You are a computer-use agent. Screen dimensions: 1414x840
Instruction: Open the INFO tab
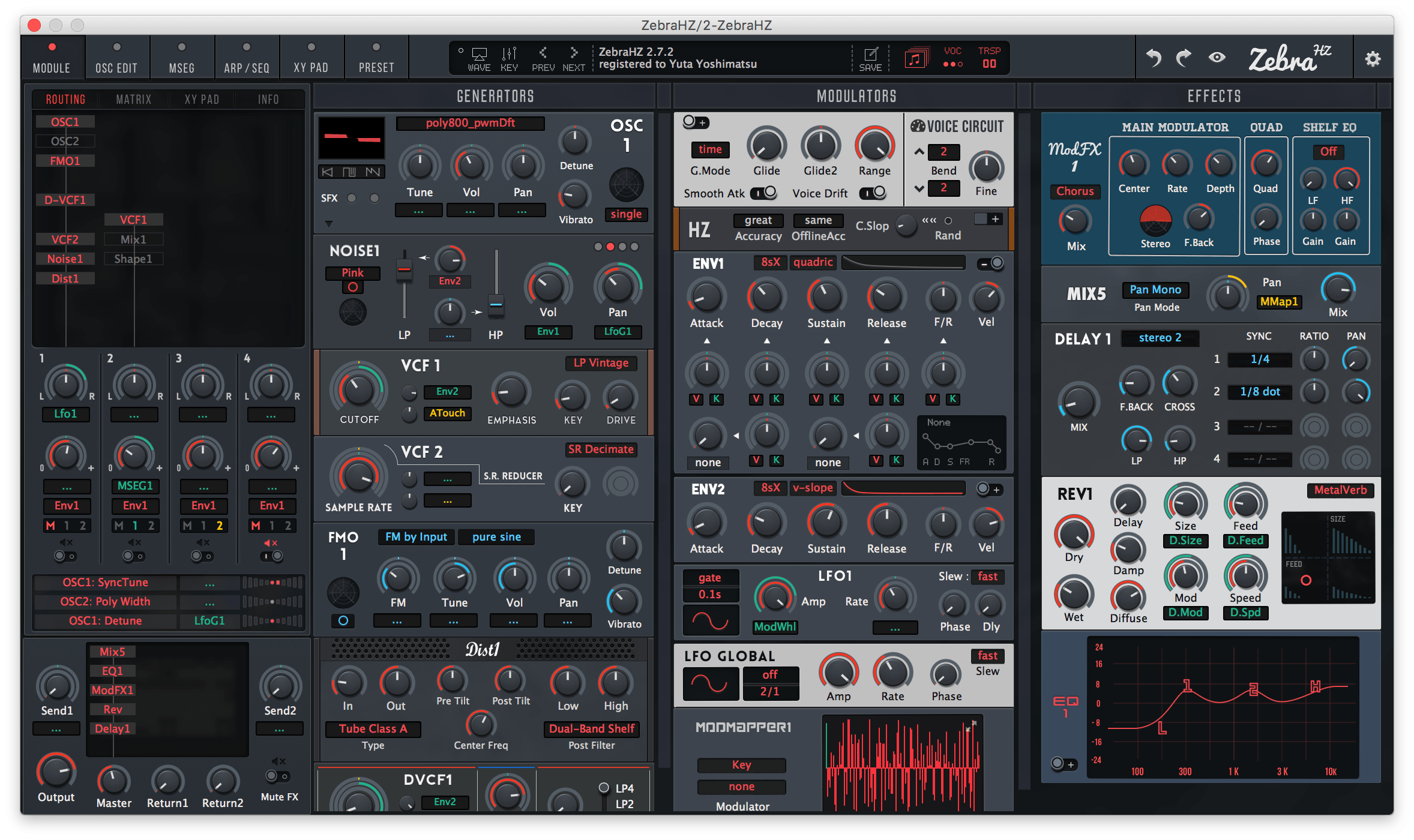[268, 100]
